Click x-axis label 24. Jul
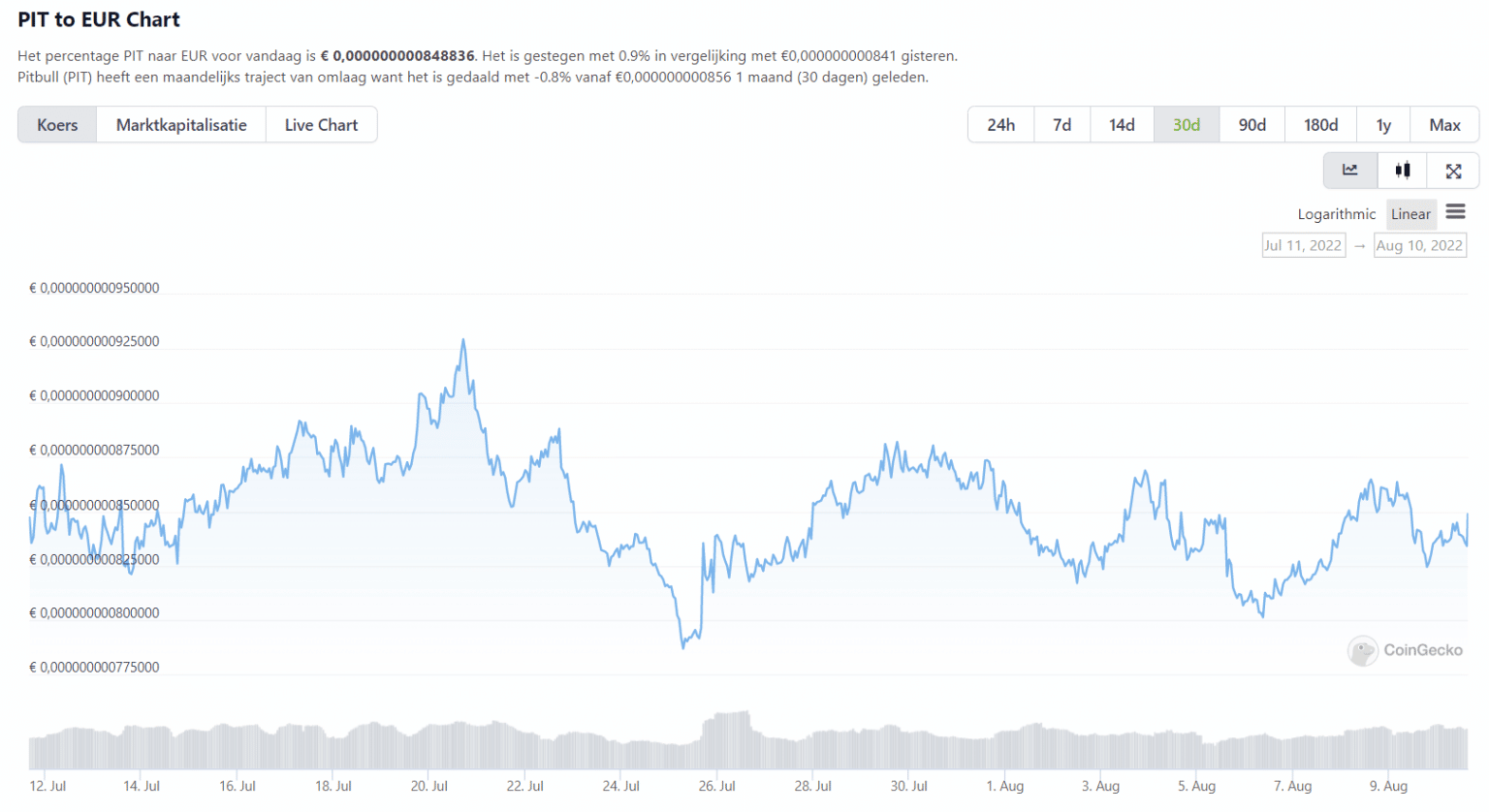This screenshot has width=1489, height=812. [621, 786]
